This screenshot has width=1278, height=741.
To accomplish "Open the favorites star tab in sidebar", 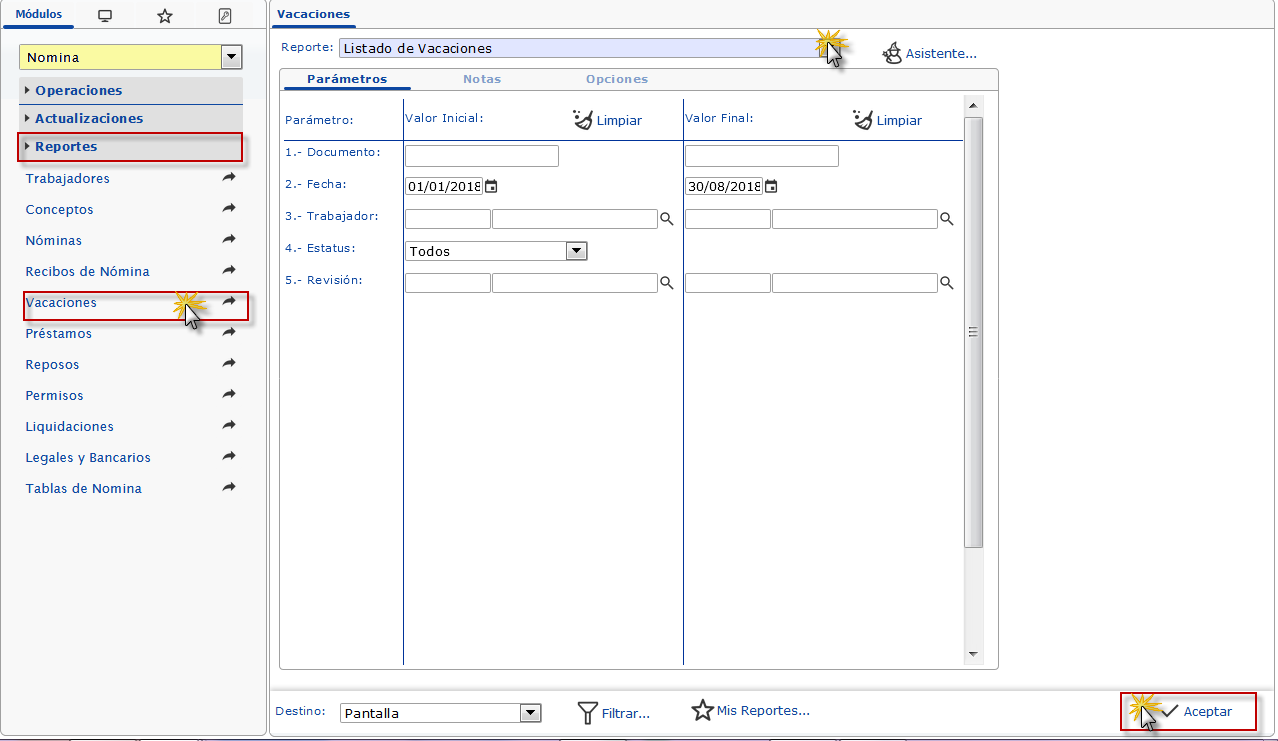I will coord(165,15).
